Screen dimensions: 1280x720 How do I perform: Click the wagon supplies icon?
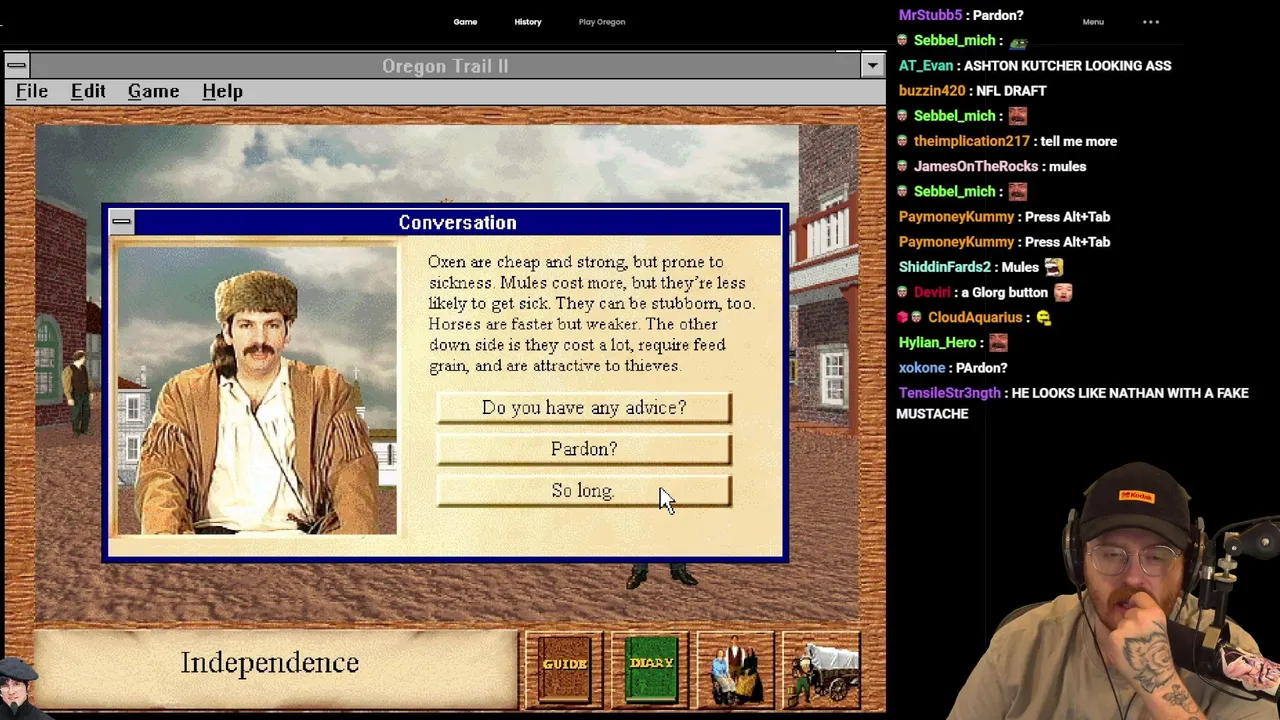pos(823,669)
